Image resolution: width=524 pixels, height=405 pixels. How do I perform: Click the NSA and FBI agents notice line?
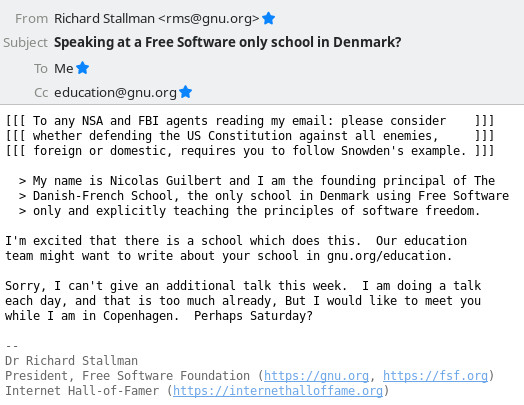point(250,121)
